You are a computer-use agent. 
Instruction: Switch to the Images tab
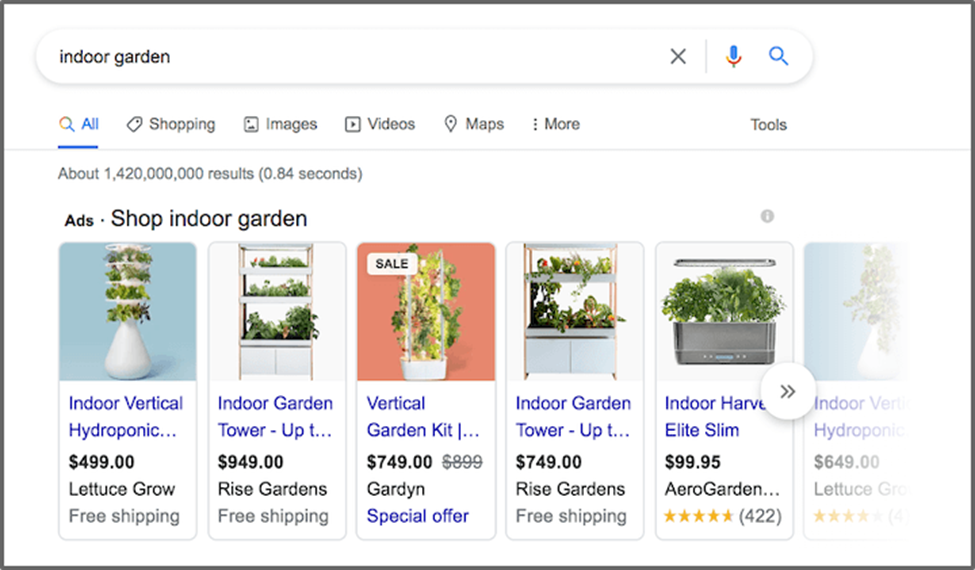coord(280,125)
